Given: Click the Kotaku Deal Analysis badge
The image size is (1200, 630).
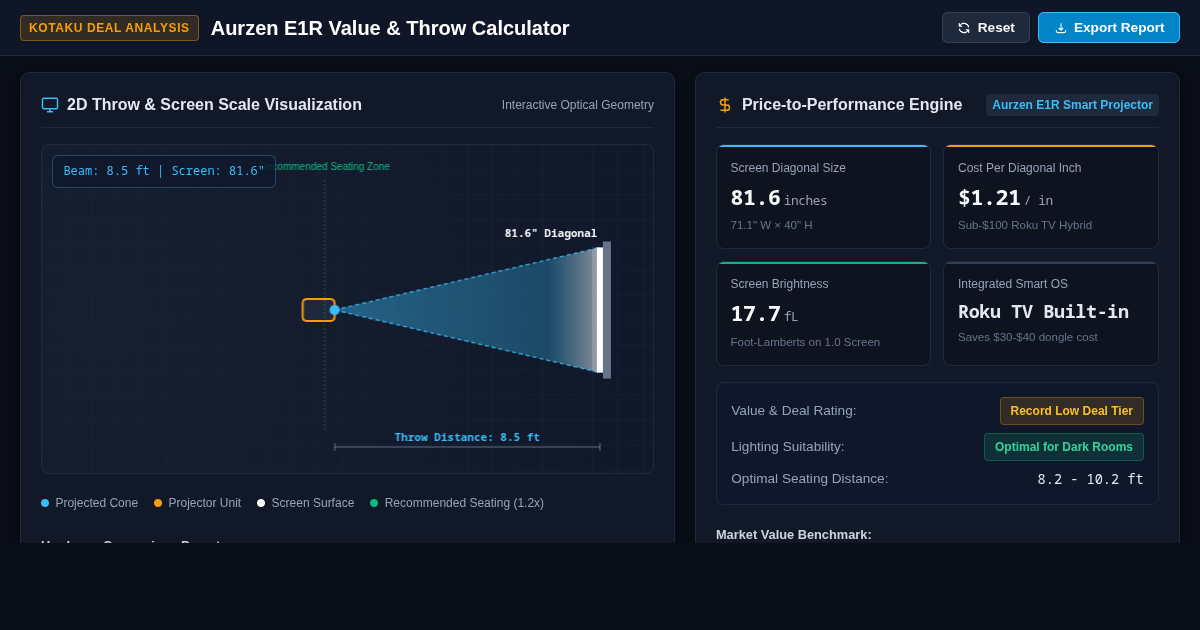Looking at the screenshot, I should click(109, 28).
